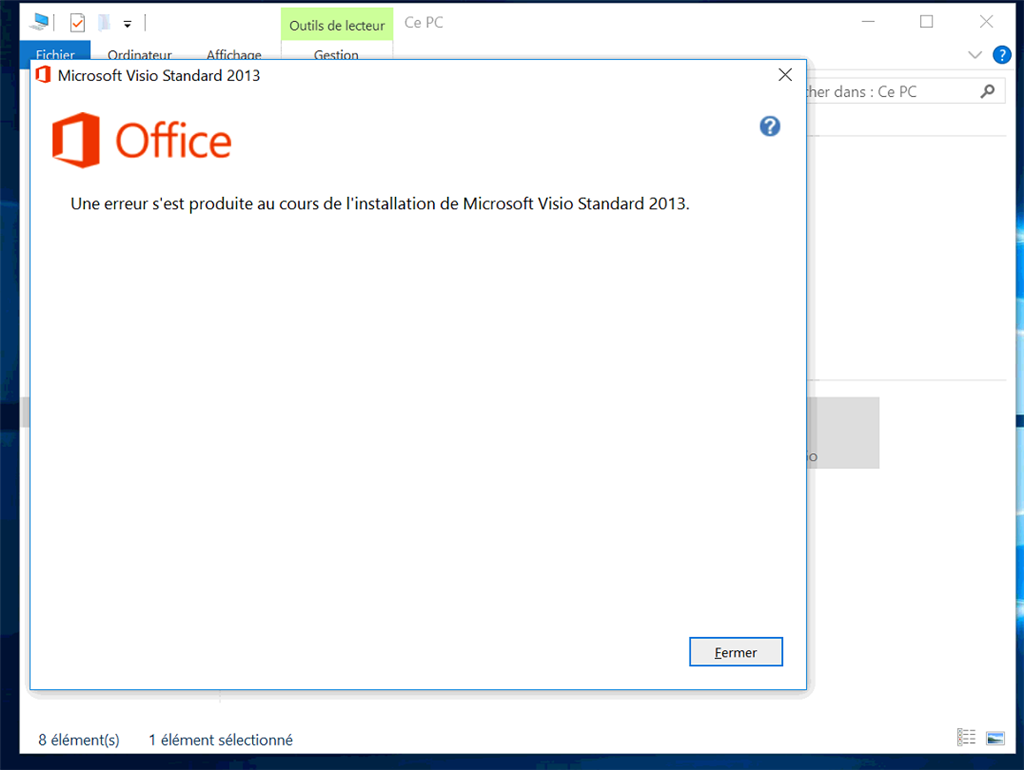
Task: Close the Ce PC Explorer window
Action: [986, 22]
